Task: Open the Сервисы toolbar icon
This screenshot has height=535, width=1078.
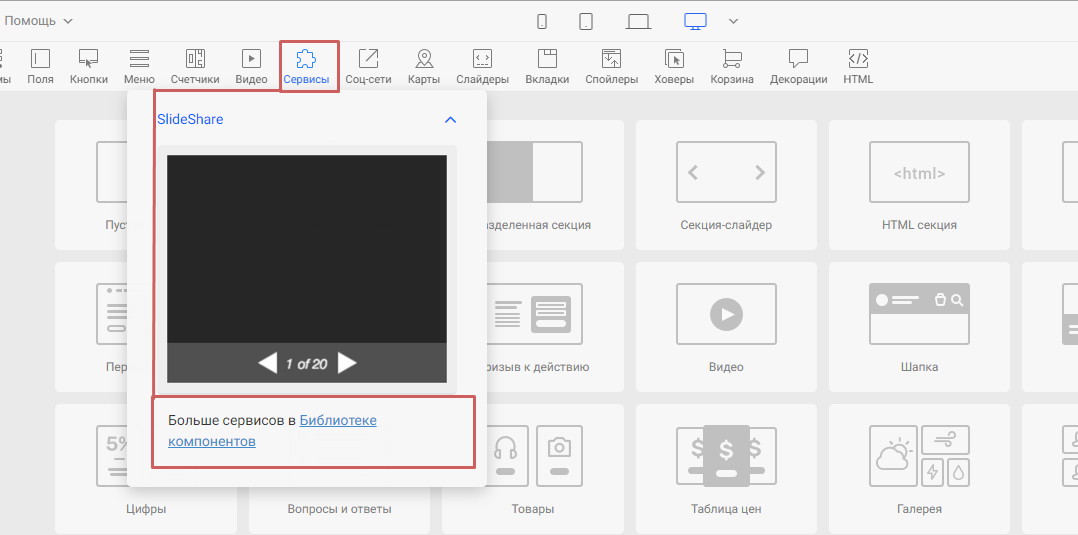Action: coord(307,60)
